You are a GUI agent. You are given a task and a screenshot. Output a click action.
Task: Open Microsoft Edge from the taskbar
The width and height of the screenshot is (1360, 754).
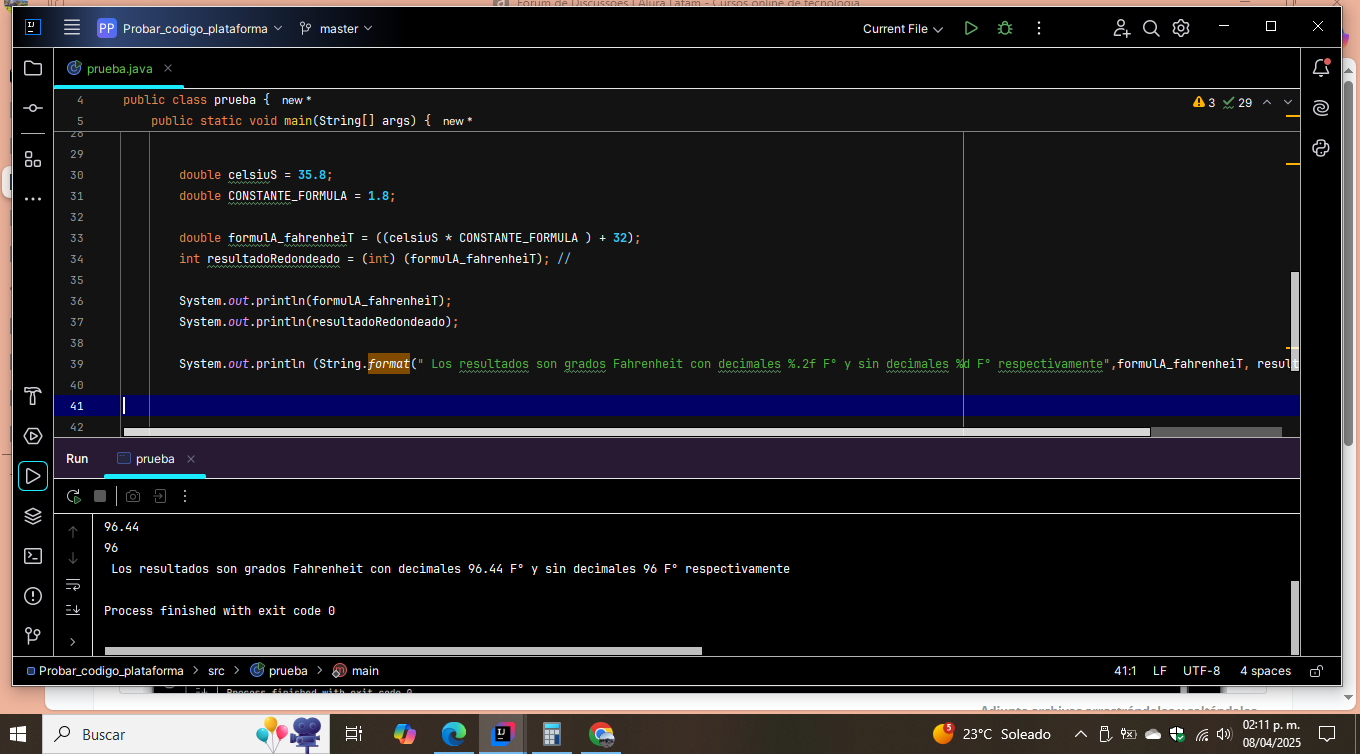point(453,734)
